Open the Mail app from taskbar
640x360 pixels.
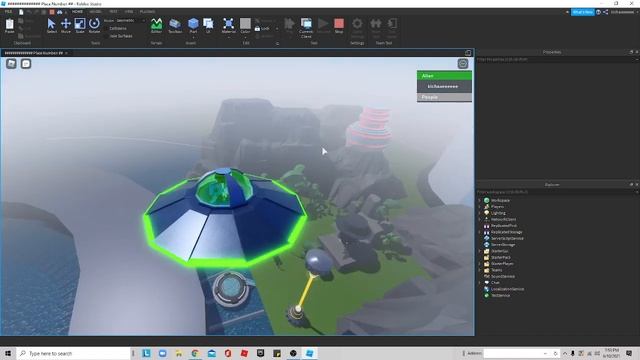(211, 353)
